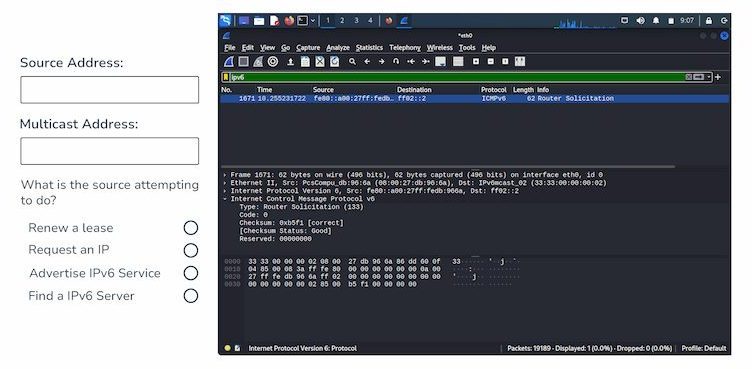Open the Statistics menu
Screen dimensions: 752x369
pos(369,48)
